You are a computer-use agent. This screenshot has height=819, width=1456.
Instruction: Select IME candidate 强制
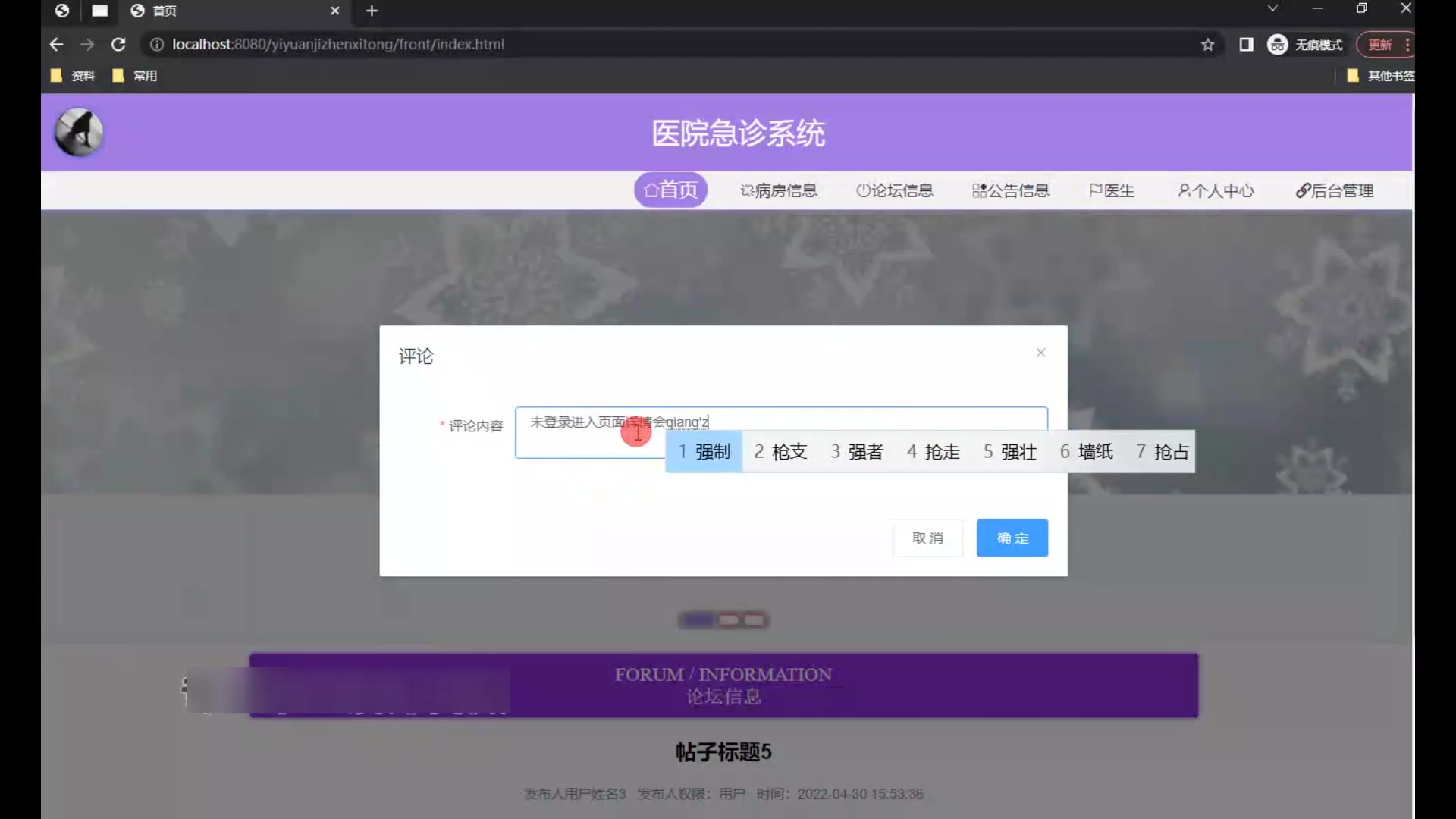coord(704,452)
